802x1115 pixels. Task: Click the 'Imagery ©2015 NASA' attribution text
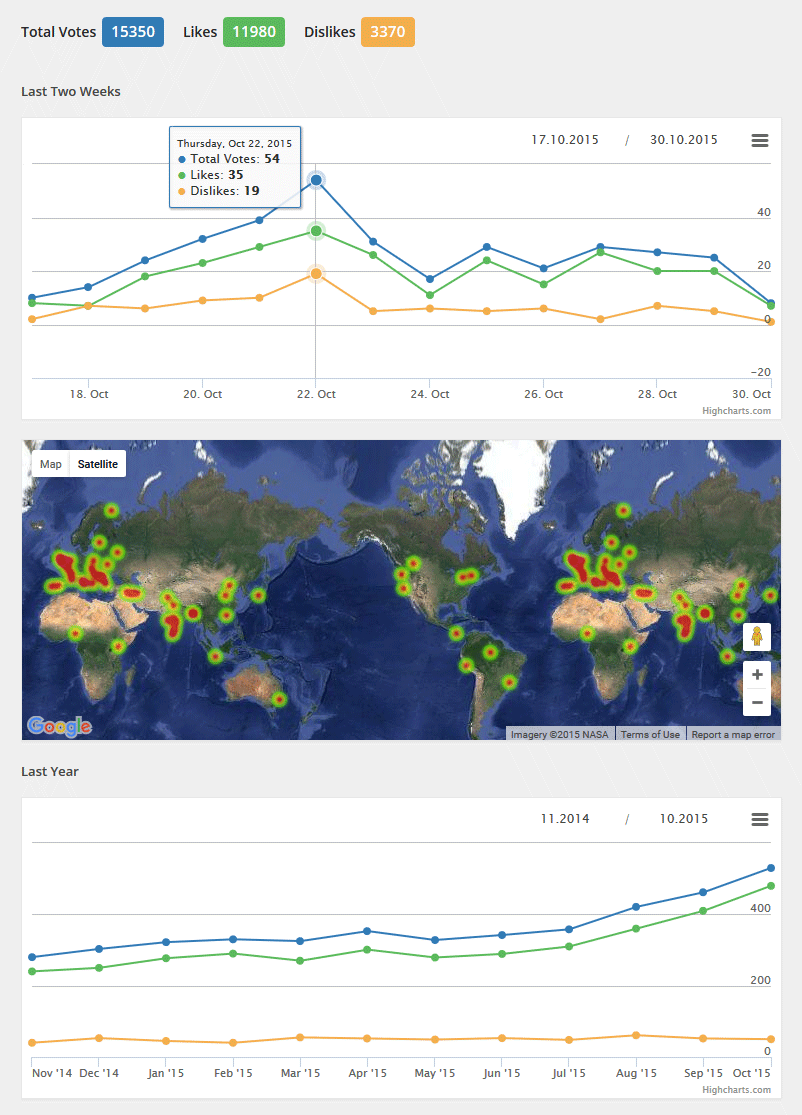(x=560, y=735)
